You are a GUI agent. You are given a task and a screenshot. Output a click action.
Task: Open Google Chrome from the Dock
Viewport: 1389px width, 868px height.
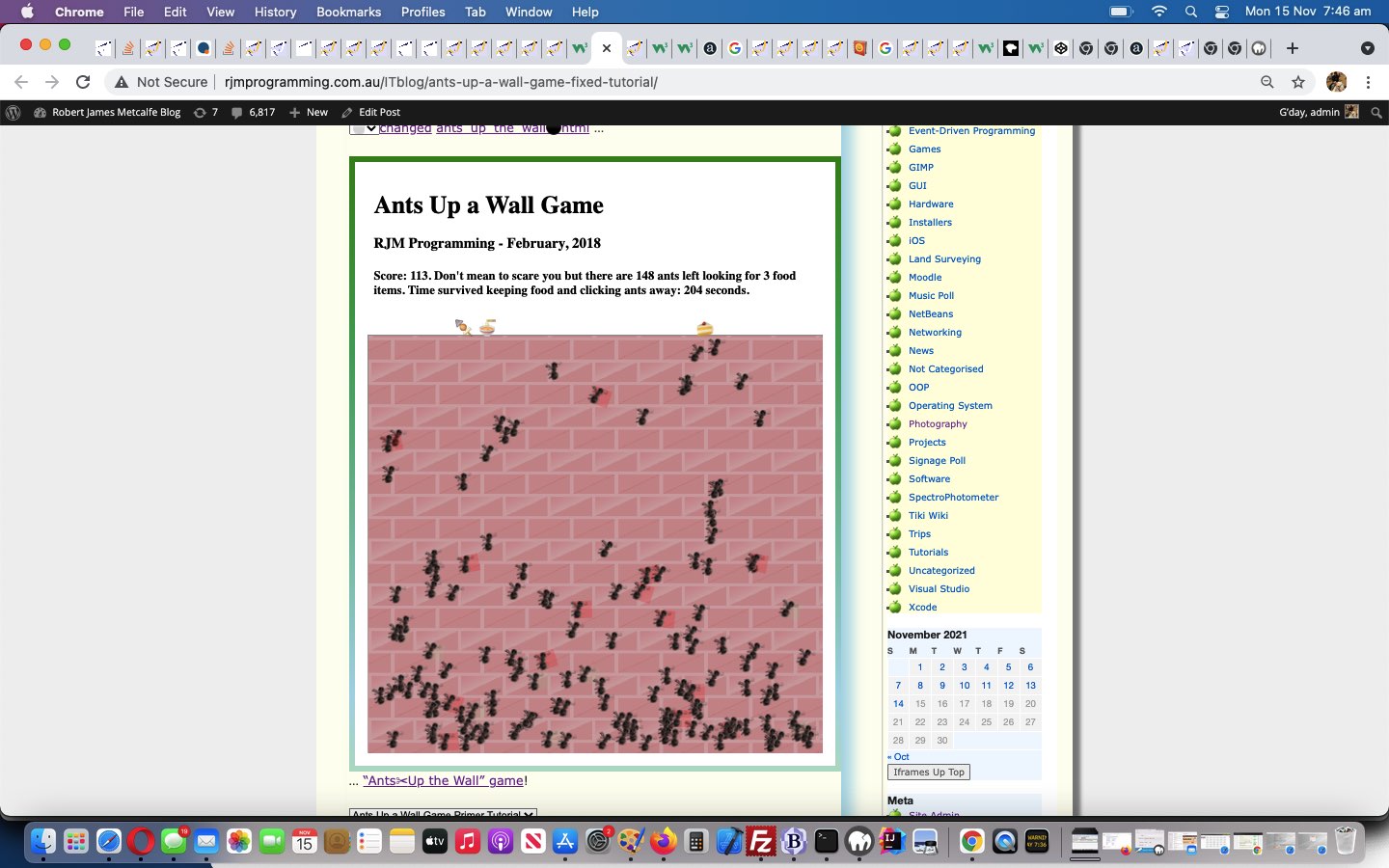(971, 841)
